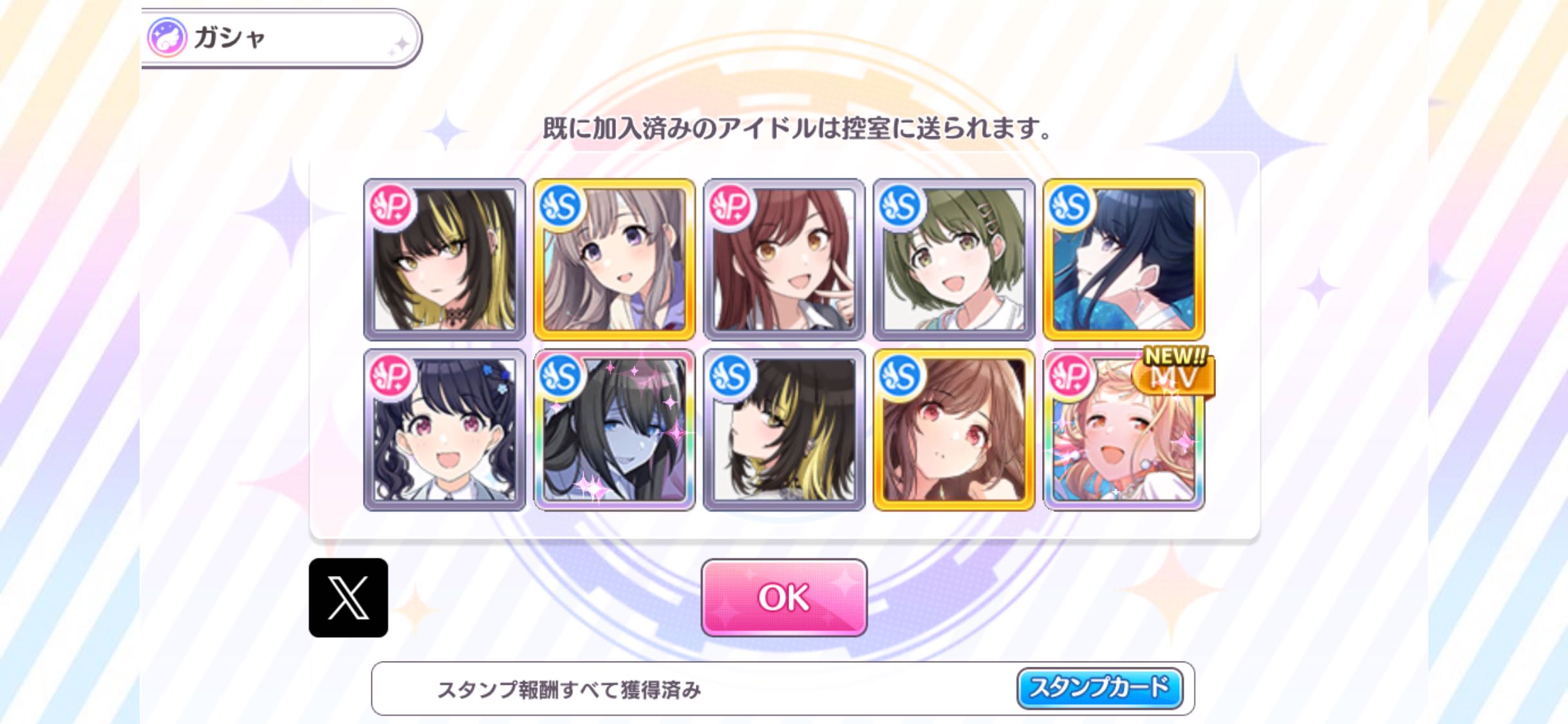1568x724 pixels.
Task: Open the スタンプカード button
Action: 1099,688
